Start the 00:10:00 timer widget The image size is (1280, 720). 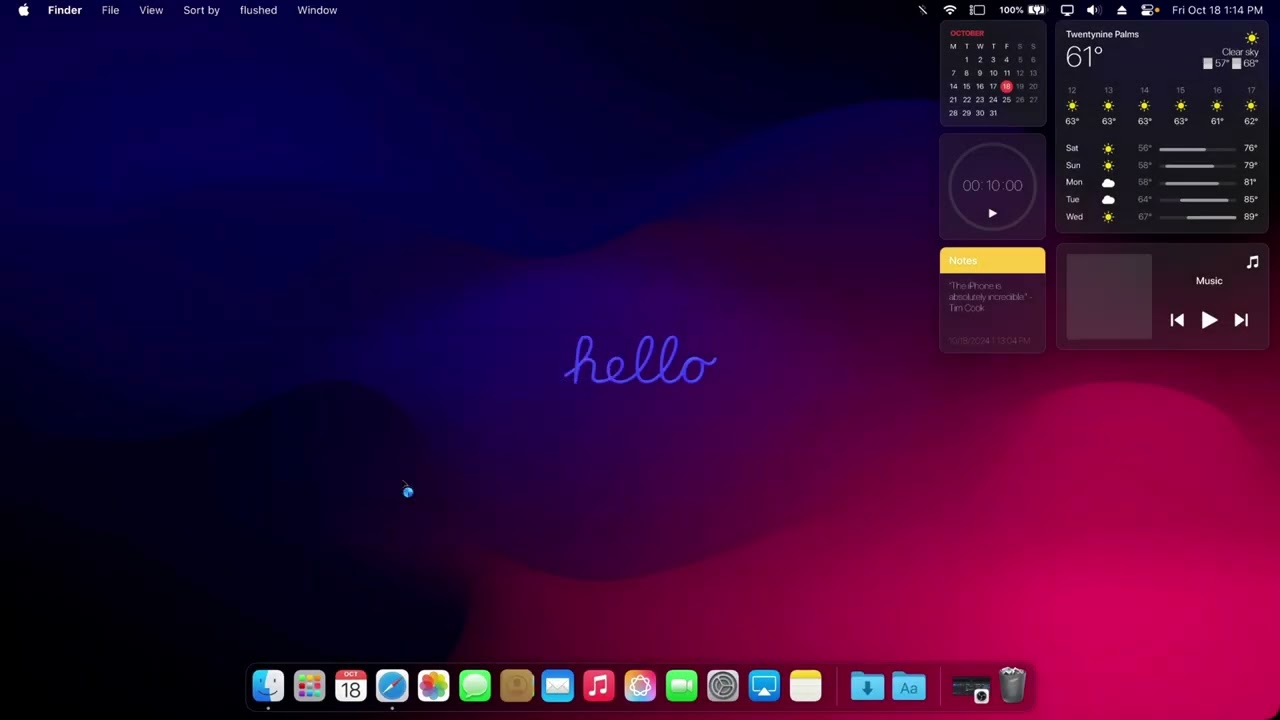992,213
